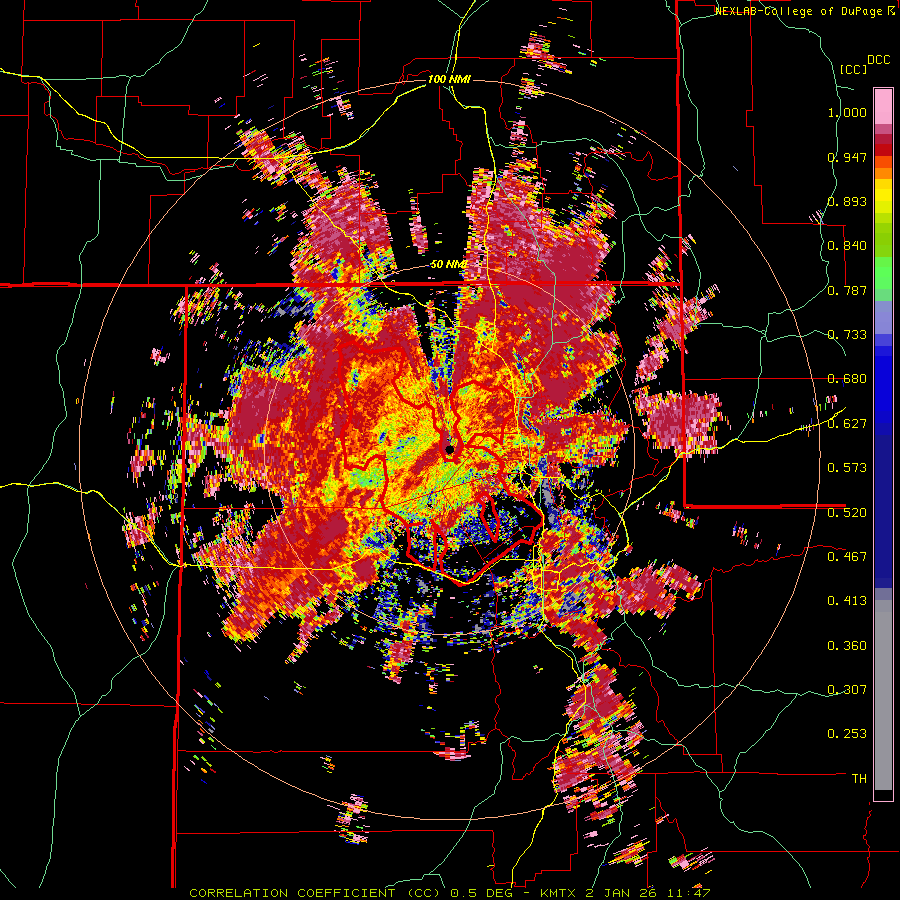Select the 0.840 scale value
The height and width of the screenshot is (900, 900).
tap(847, 246)
